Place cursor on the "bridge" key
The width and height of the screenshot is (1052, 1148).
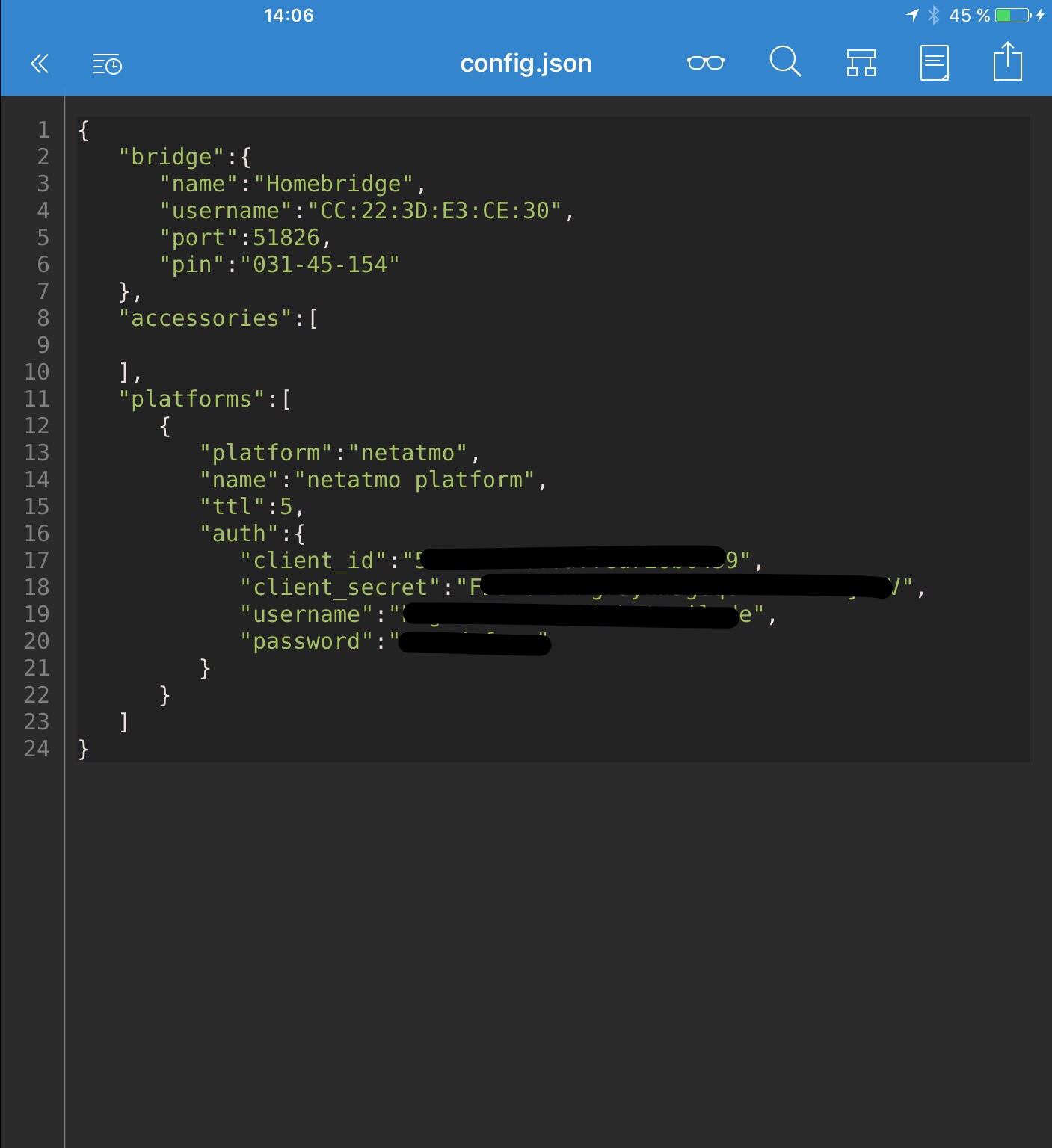click(171, 157)
